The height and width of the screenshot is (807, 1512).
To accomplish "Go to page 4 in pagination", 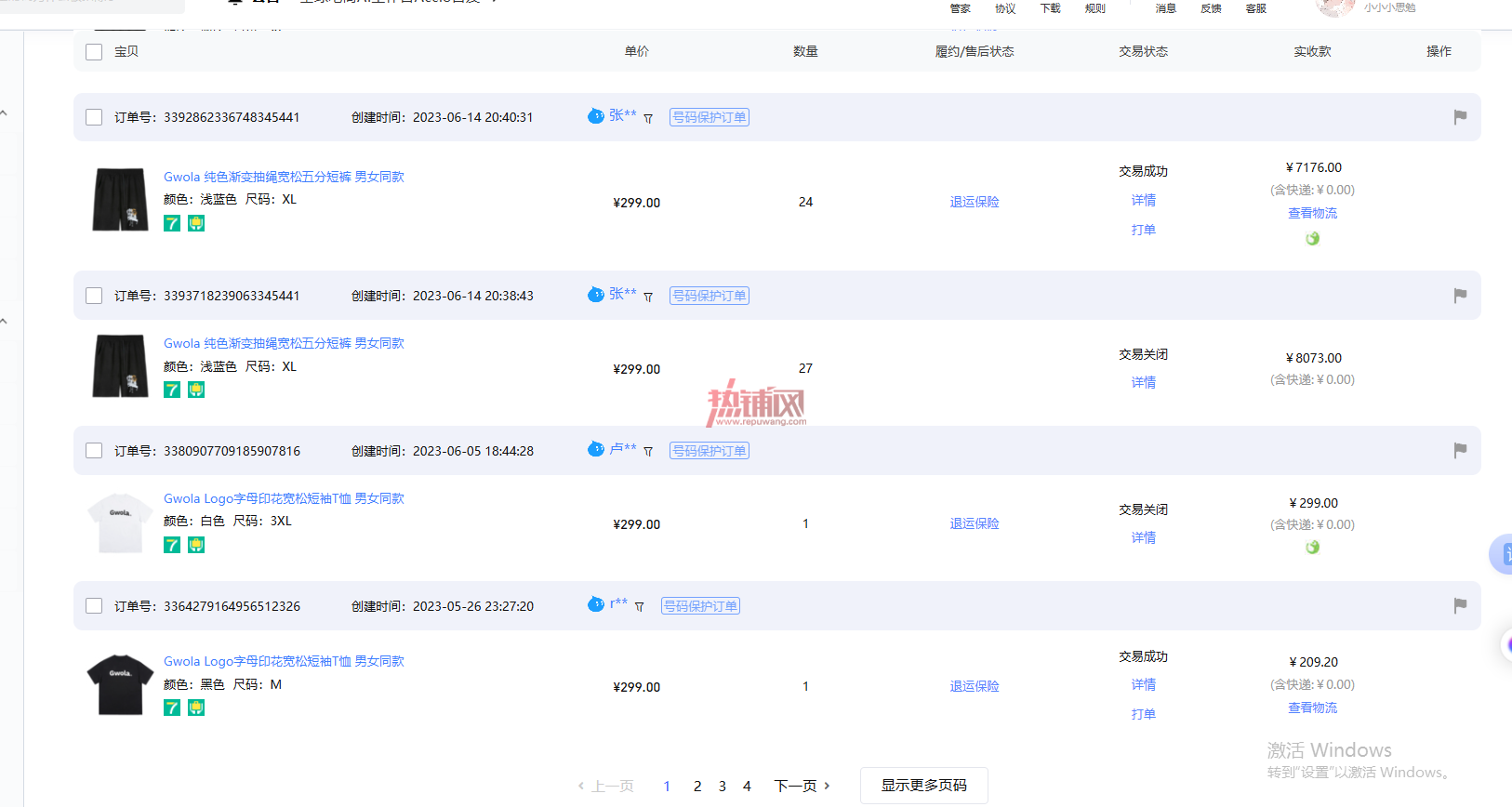I will coord(747,787).
